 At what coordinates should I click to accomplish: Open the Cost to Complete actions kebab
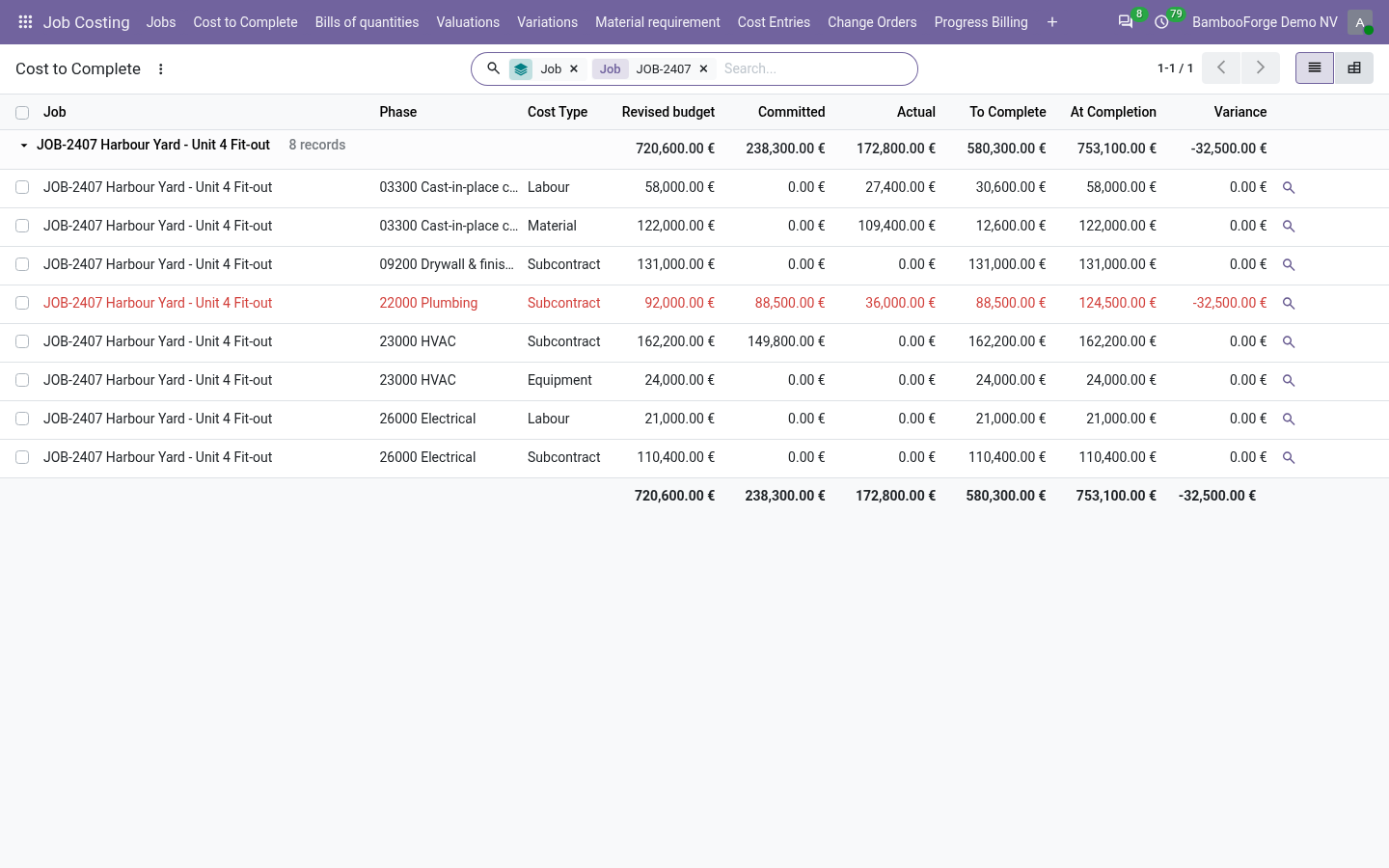tap(161, 69)
